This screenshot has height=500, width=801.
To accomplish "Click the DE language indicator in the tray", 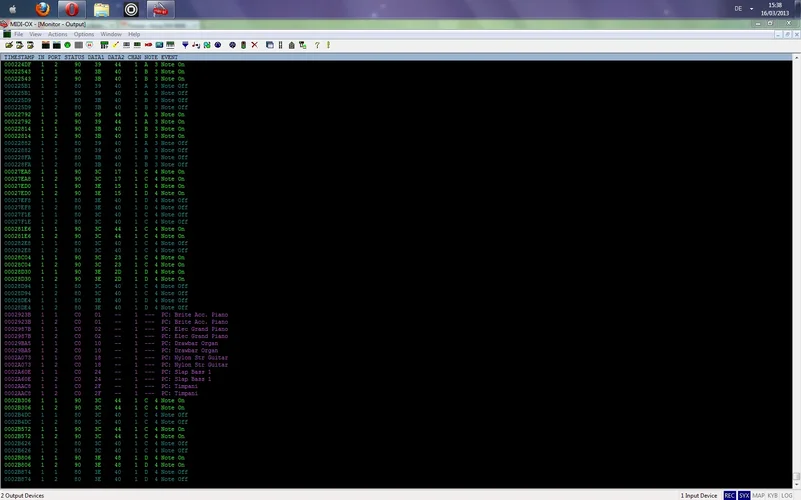I will 738,9.
